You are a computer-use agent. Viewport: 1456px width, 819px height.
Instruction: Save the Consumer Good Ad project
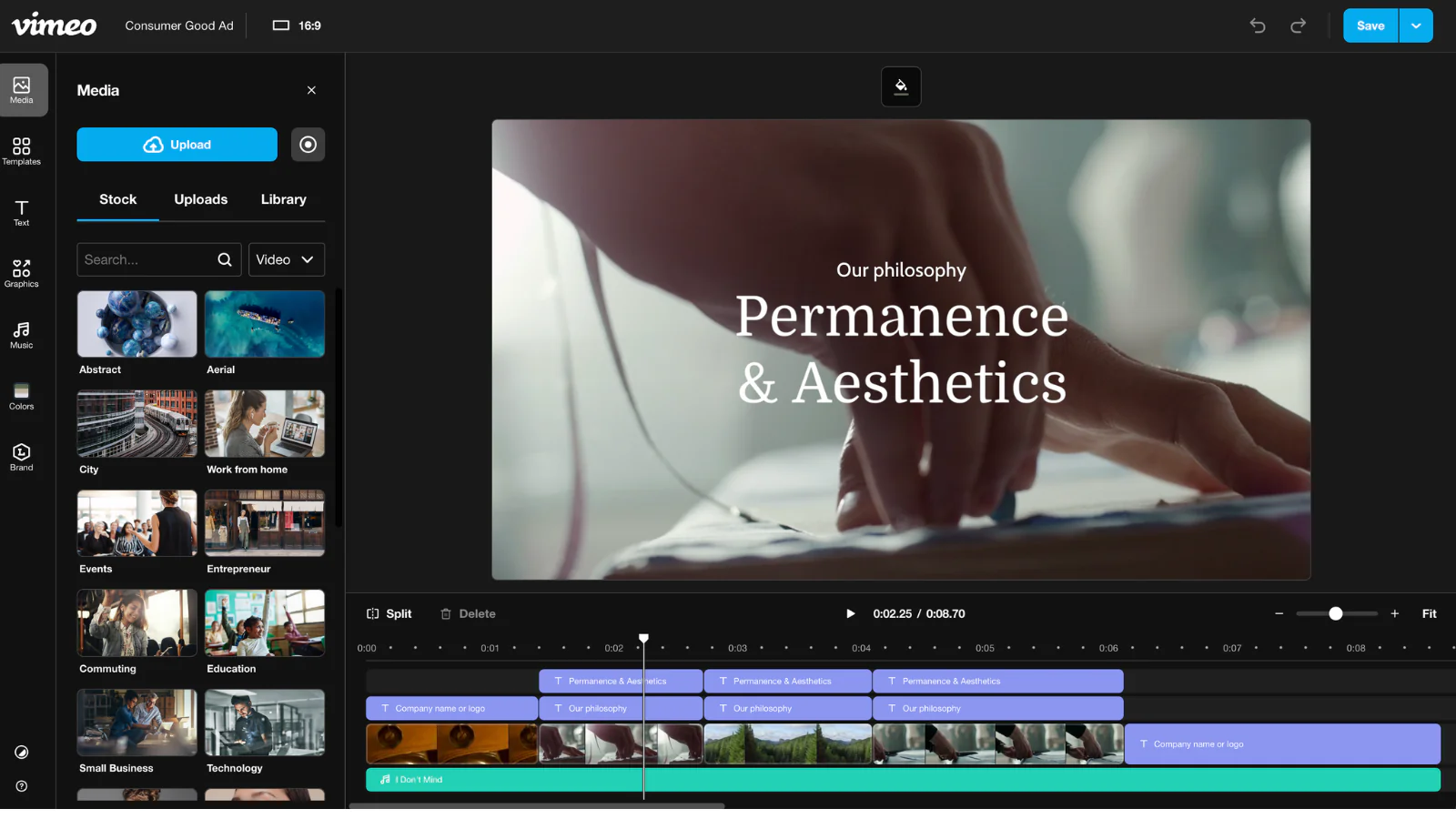[1369, 25]
